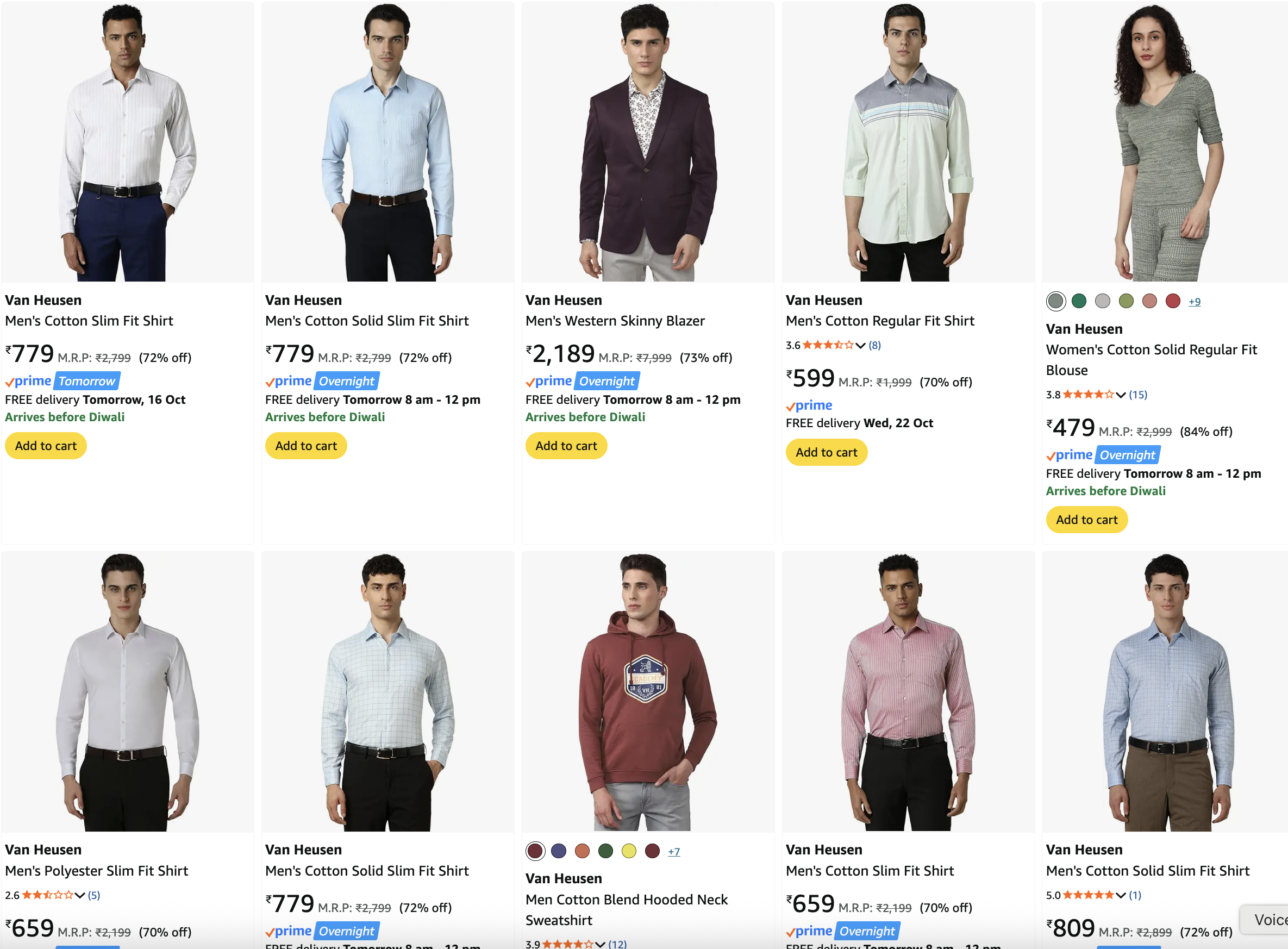
Task: Click the star rating on the Women's Blouse
Action: pos(1087,395)
